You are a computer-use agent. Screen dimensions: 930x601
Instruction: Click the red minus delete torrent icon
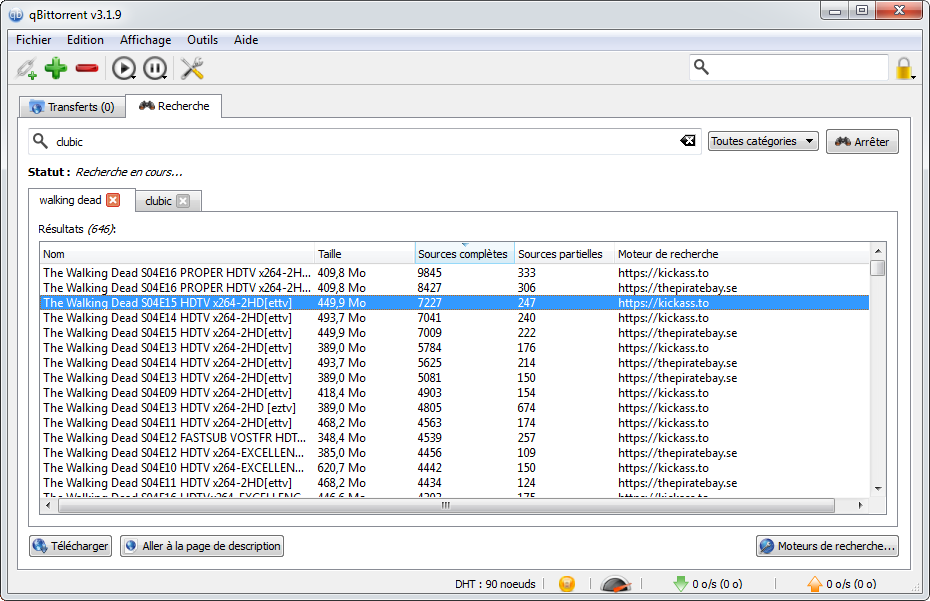[x=87, y=68]
